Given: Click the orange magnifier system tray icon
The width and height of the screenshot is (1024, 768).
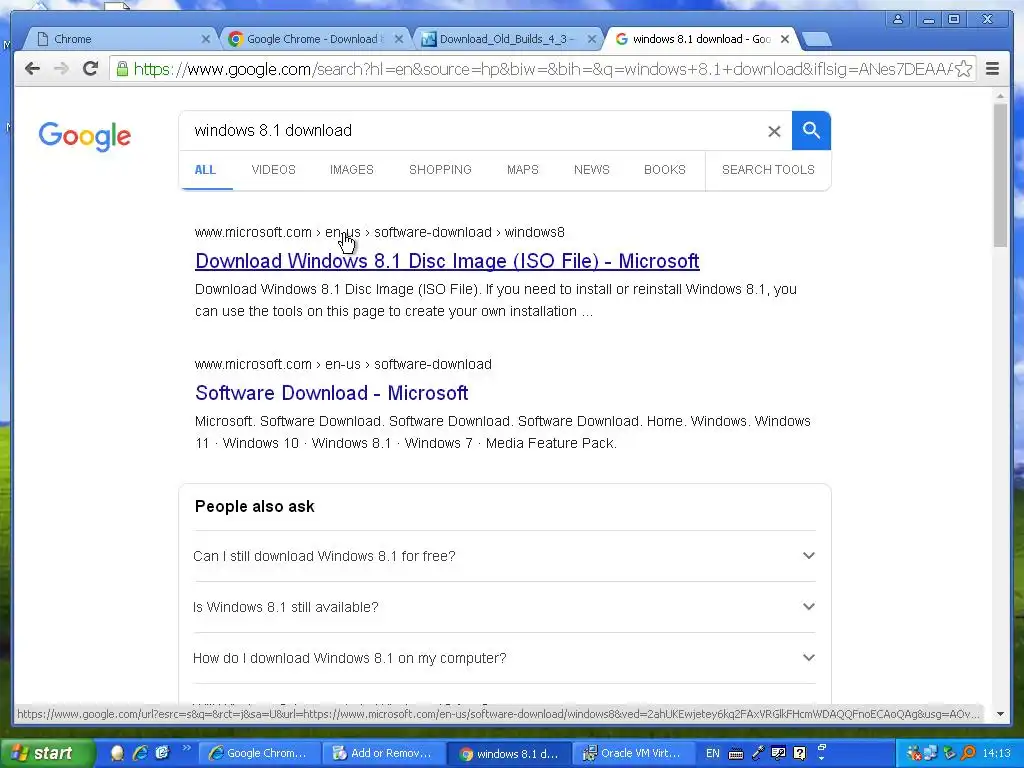Looking at the screenshot, I should point(968,753).
